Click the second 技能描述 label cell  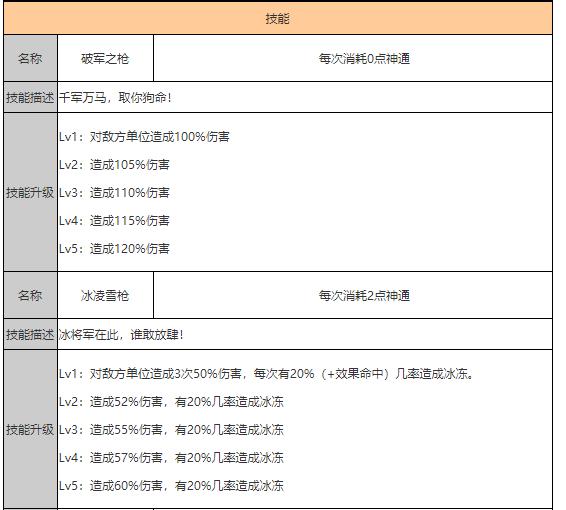pyautogui.click(x=30, y=335)
